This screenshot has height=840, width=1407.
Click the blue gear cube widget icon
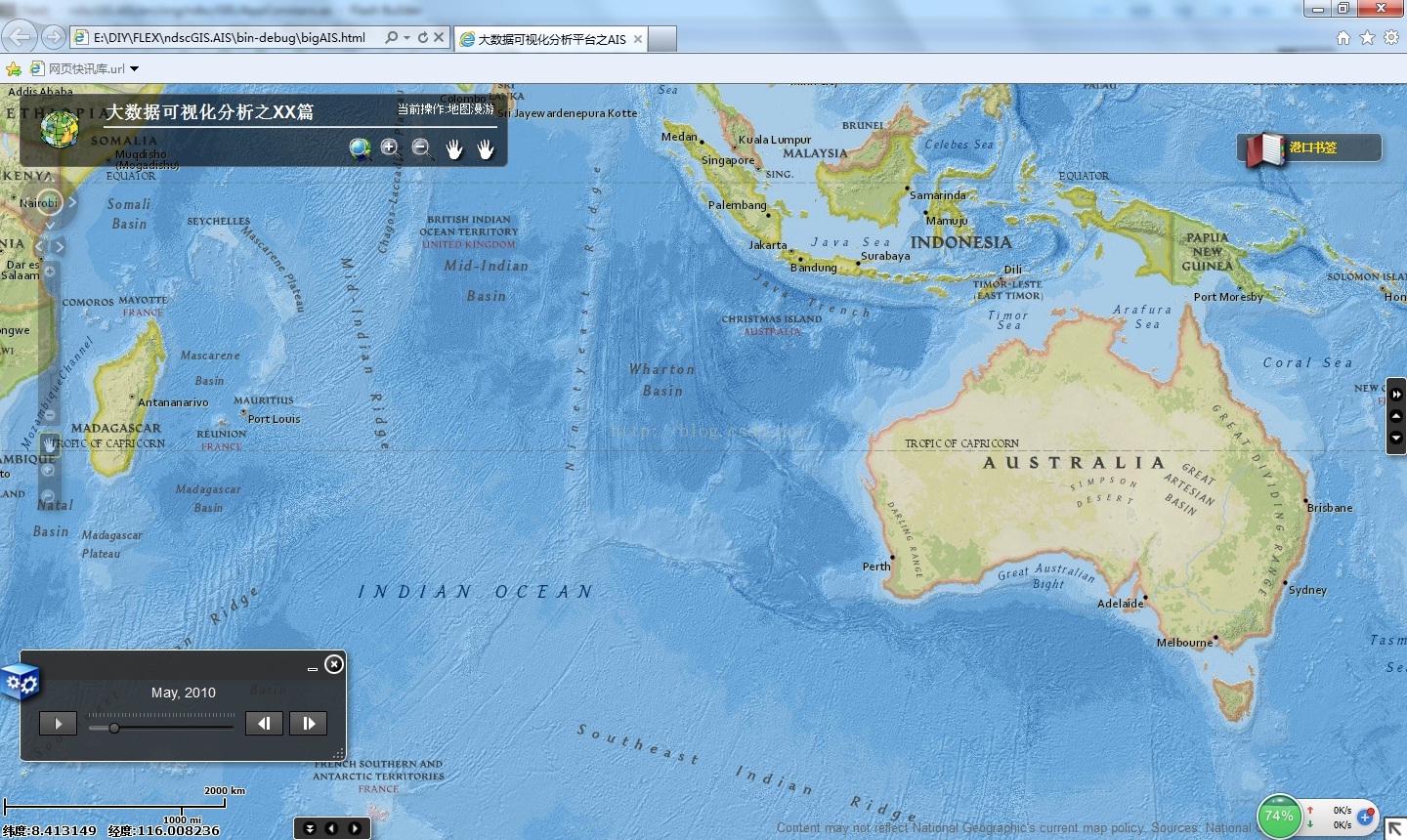click(21, 683)
